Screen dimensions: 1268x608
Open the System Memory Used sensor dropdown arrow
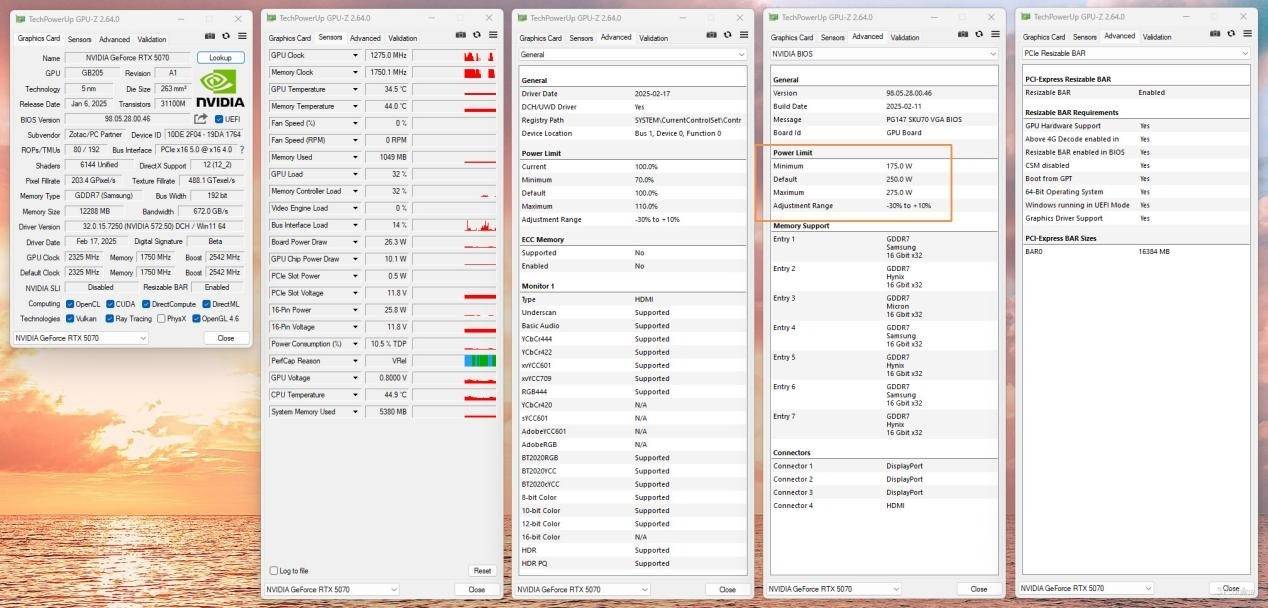pyautogui.click(x=355, y=412)
